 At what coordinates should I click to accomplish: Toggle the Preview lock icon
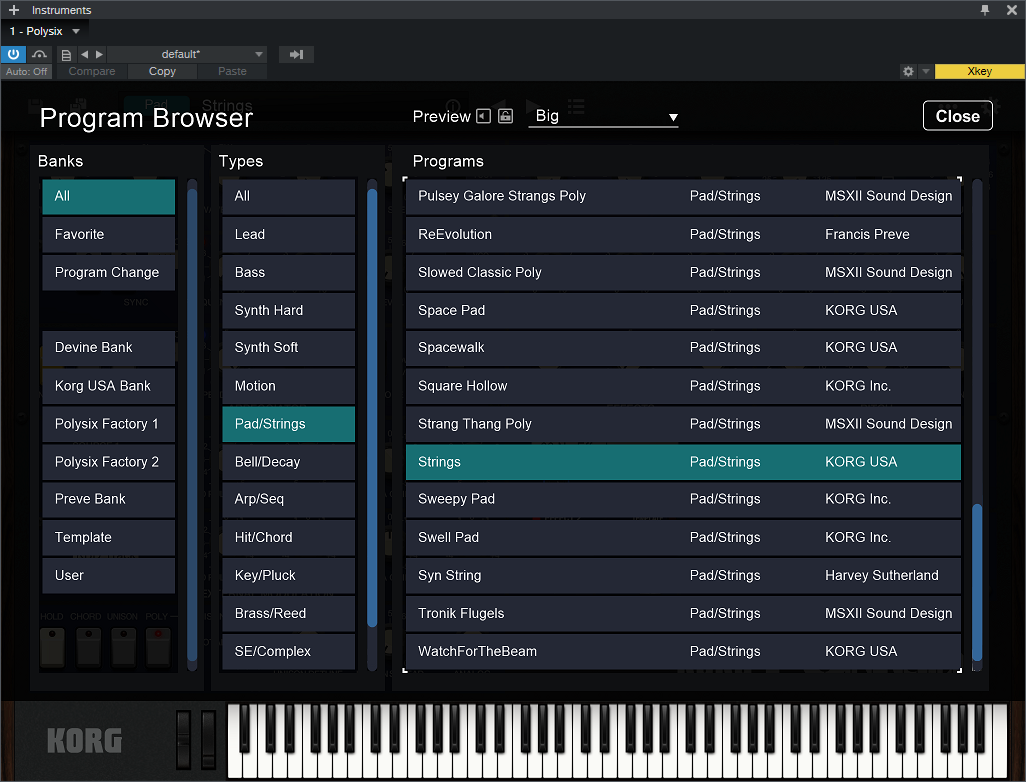tap(506, 116)
